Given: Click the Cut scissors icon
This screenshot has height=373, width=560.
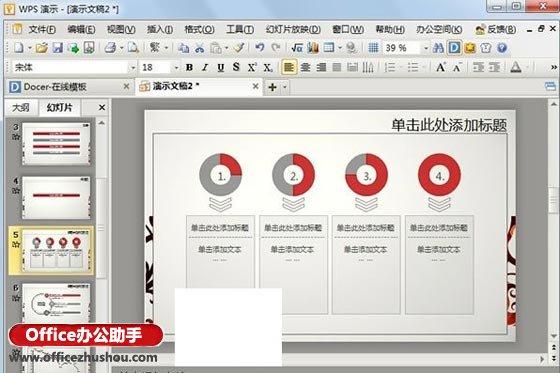Looking at the screenshot, I should point(200,48).
